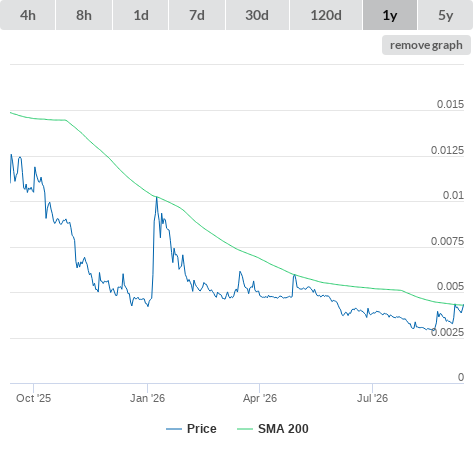Click the green SMA 200 legend marker
The image size is (474, 455).
click(x=245, y=429)
